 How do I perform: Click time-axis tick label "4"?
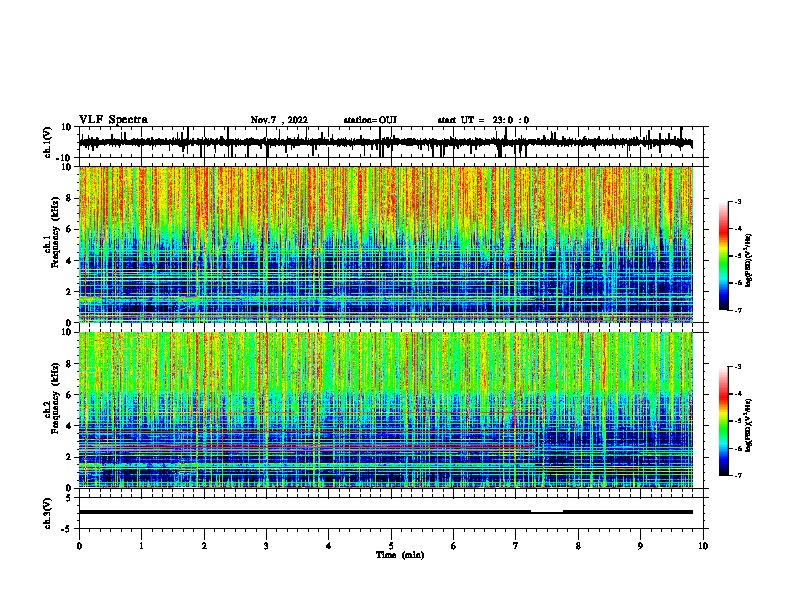329,546
